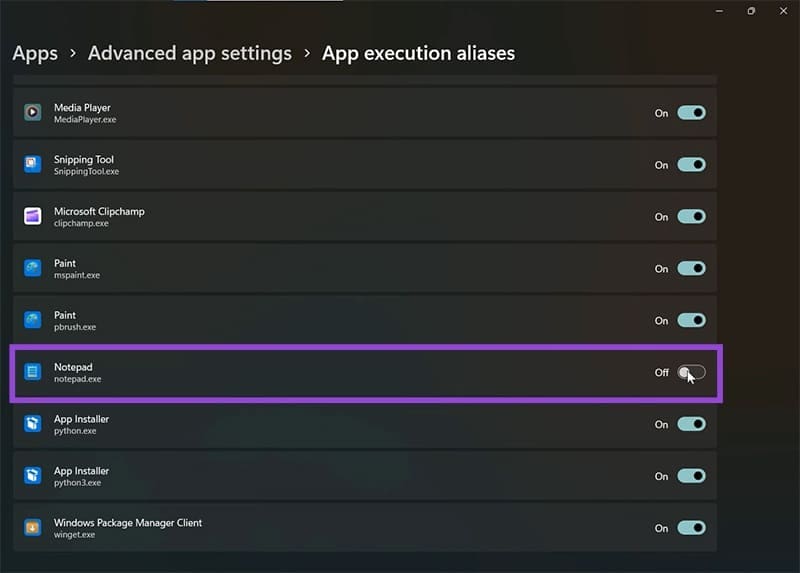Click the Media Player app icon

(x=33, y=112)
